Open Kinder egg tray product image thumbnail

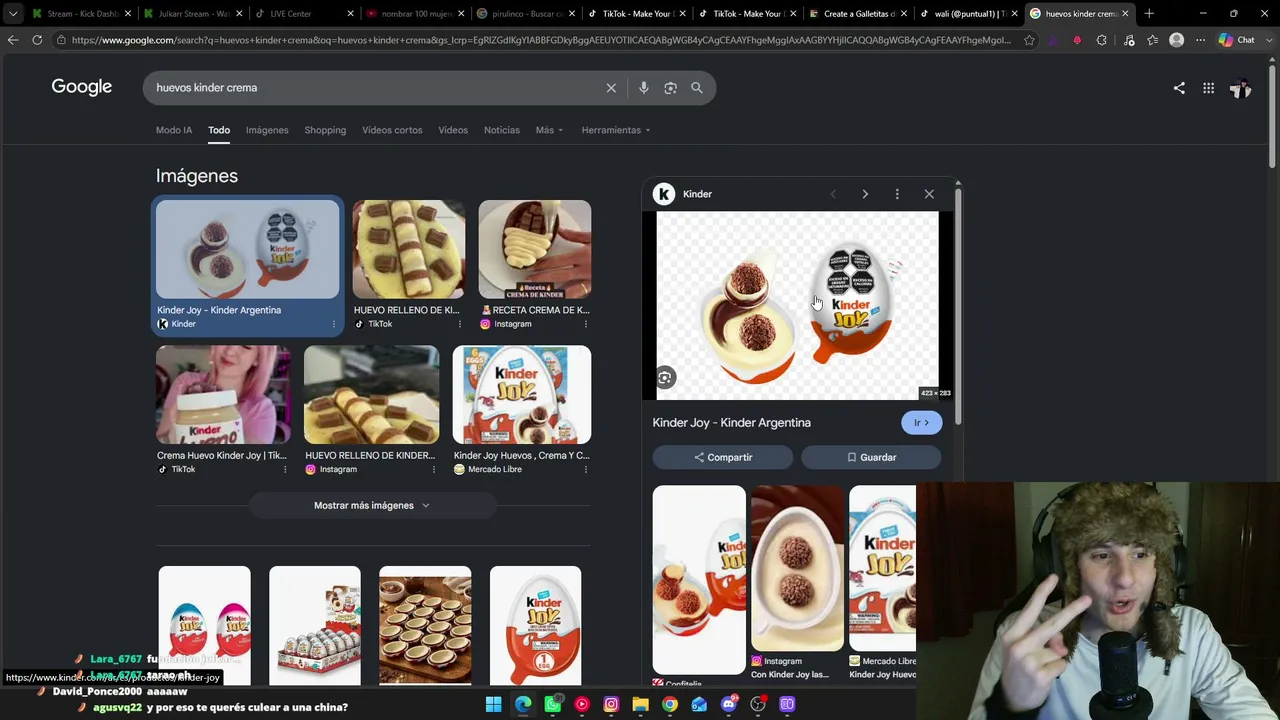point(315,626)
